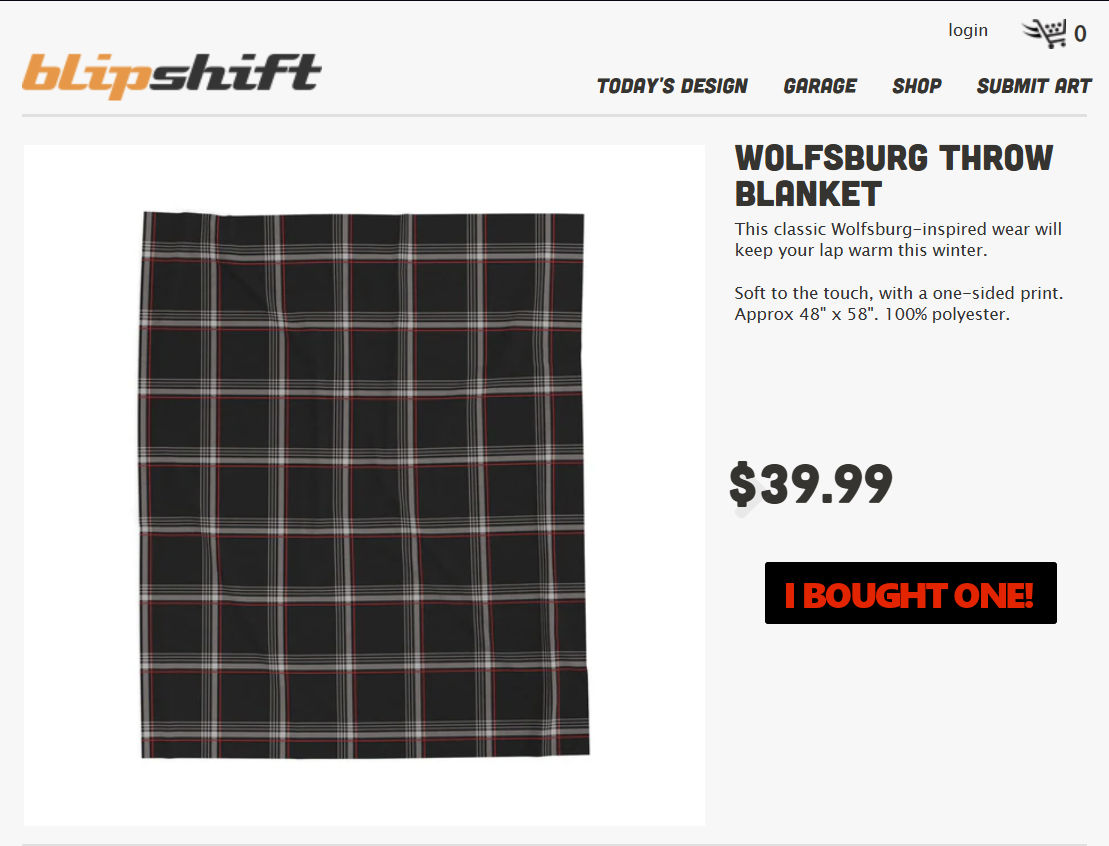Click the dollar sign in the price
The height and width of the screenshot is (846, 1109).
tap(743, 485)
